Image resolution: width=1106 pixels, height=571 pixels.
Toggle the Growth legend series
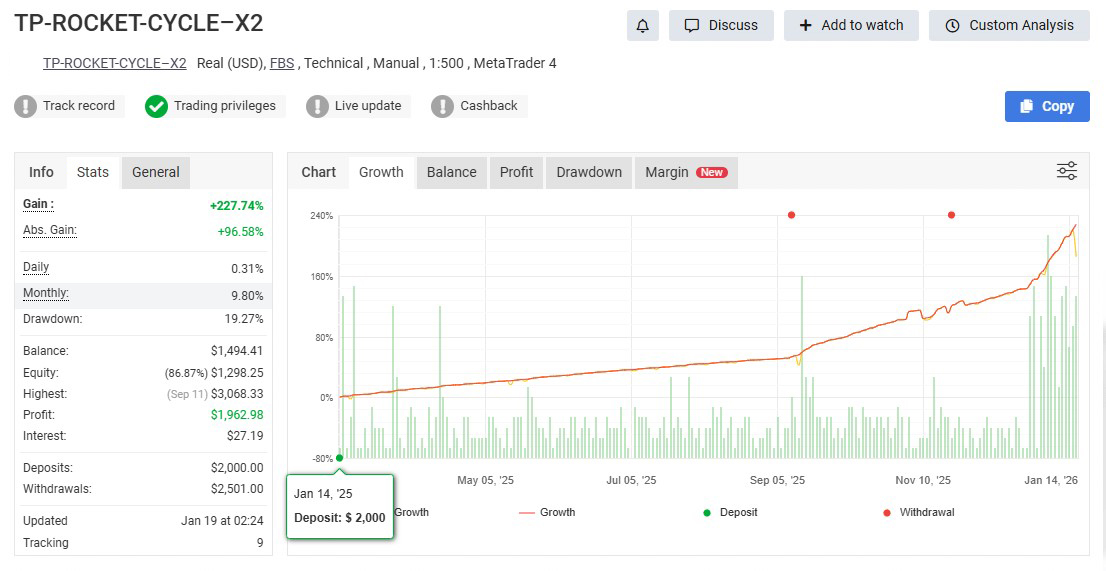(x=547, y=512)
